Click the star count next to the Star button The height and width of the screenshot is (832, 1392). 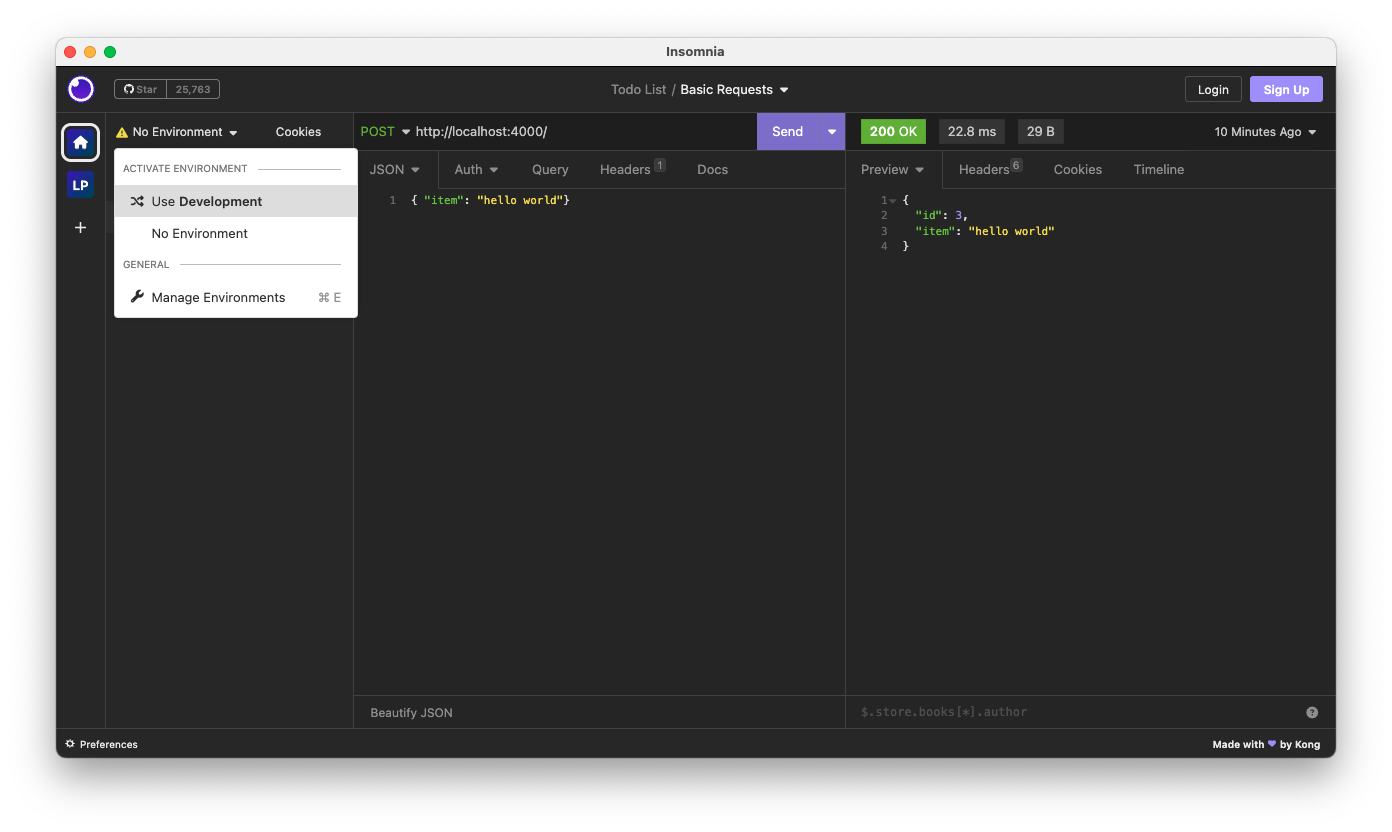point(192,88)
